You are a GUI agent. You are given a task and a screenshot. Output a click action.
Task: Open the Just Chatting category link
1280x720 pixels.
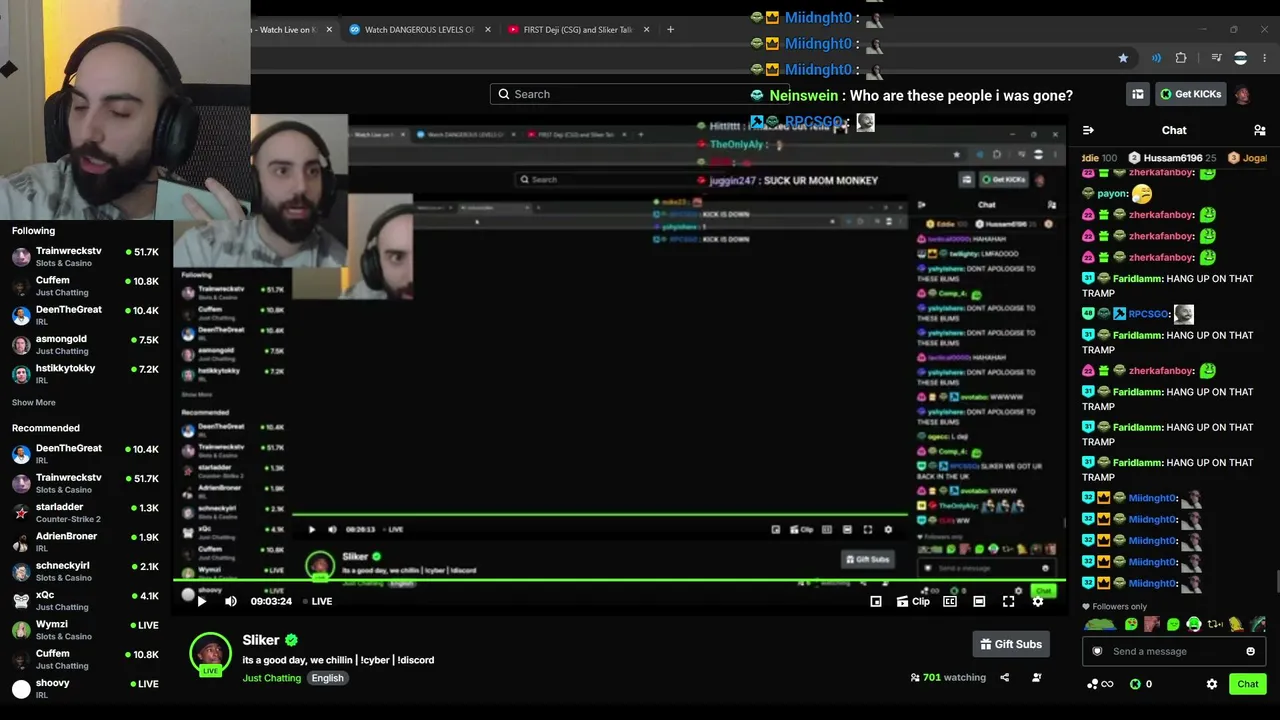[x=271, y=678]
